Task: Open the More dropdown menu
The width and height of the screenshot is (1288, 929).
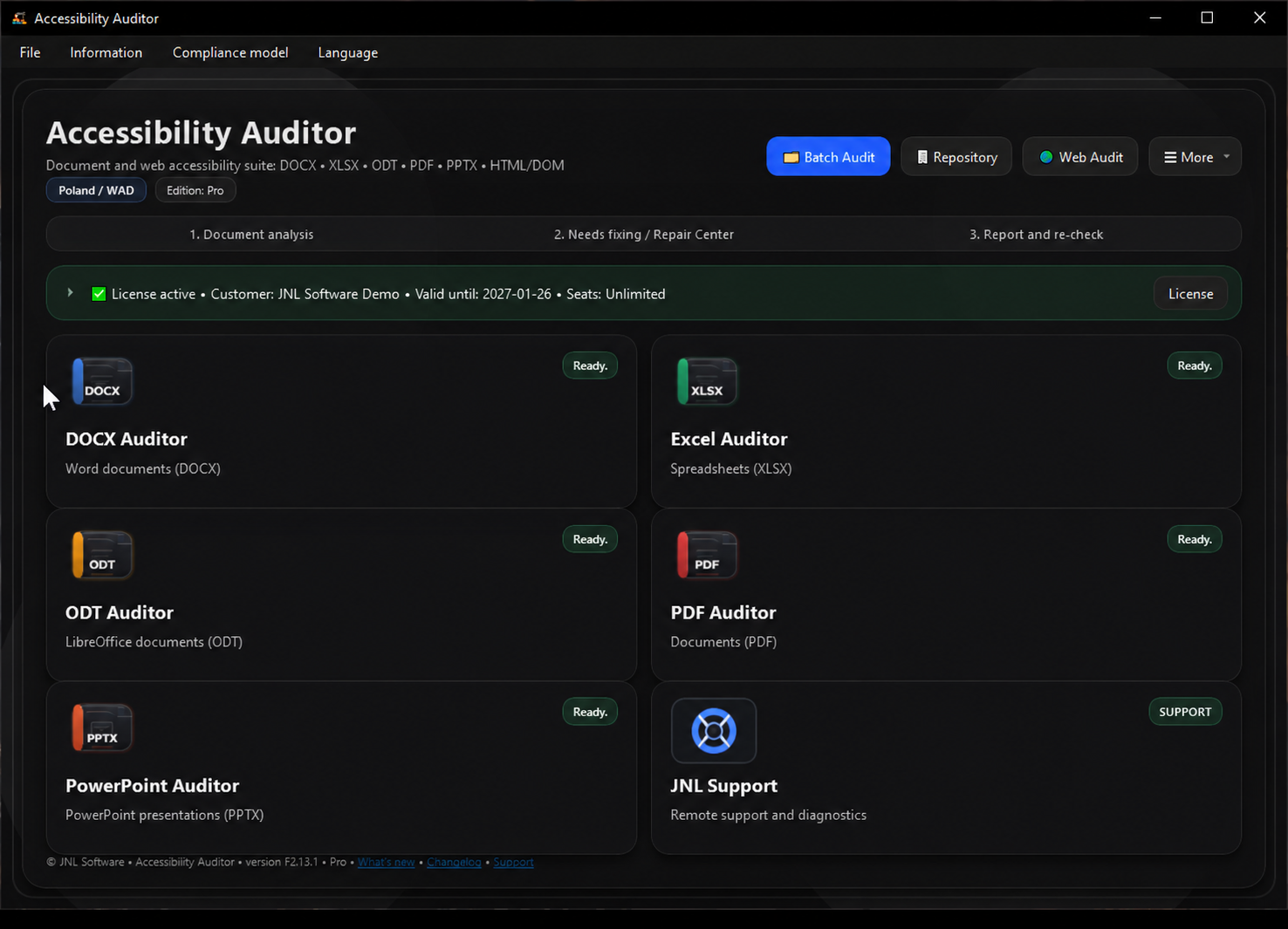Action: [x=1196, y=157]
